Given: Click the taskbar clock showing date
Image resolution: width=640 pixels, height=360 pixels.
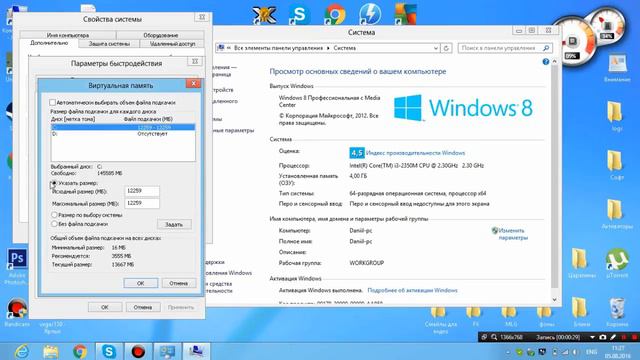Looking at the screenshot, I should (618, 352).
